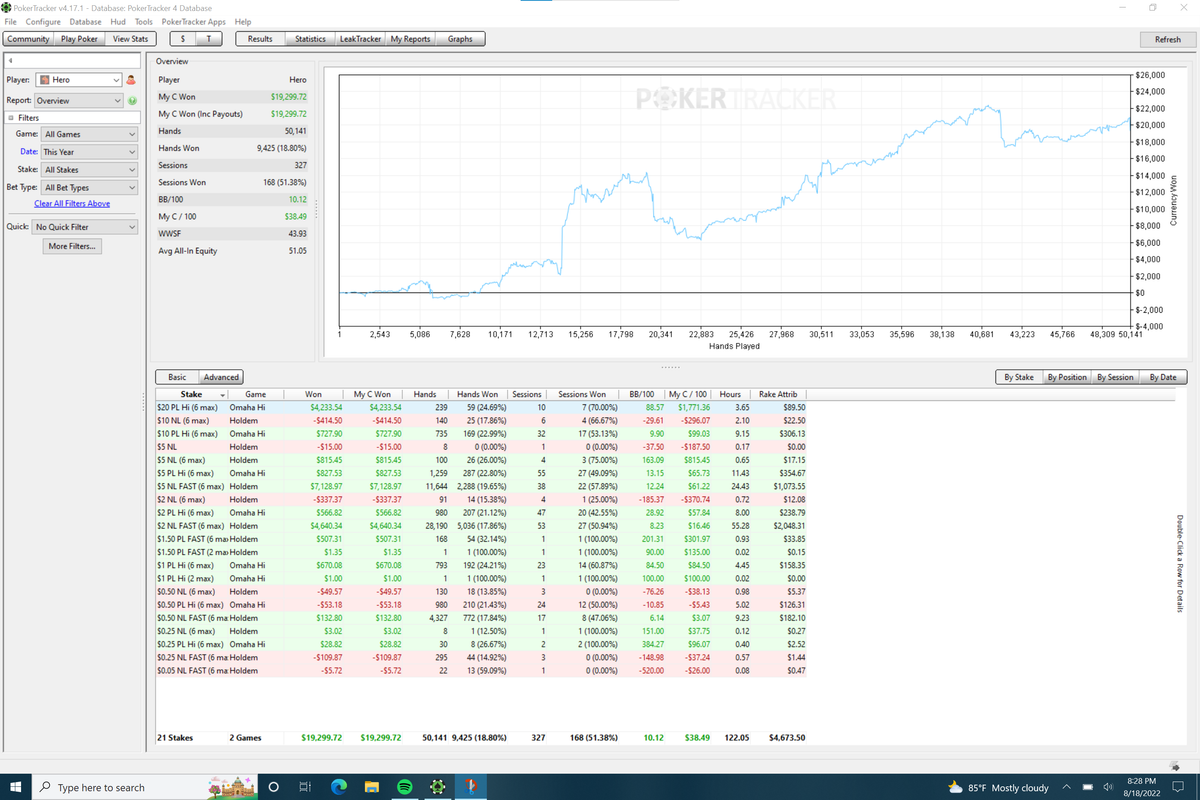Sort by the Hands Won column header

(x=476, y=395)
